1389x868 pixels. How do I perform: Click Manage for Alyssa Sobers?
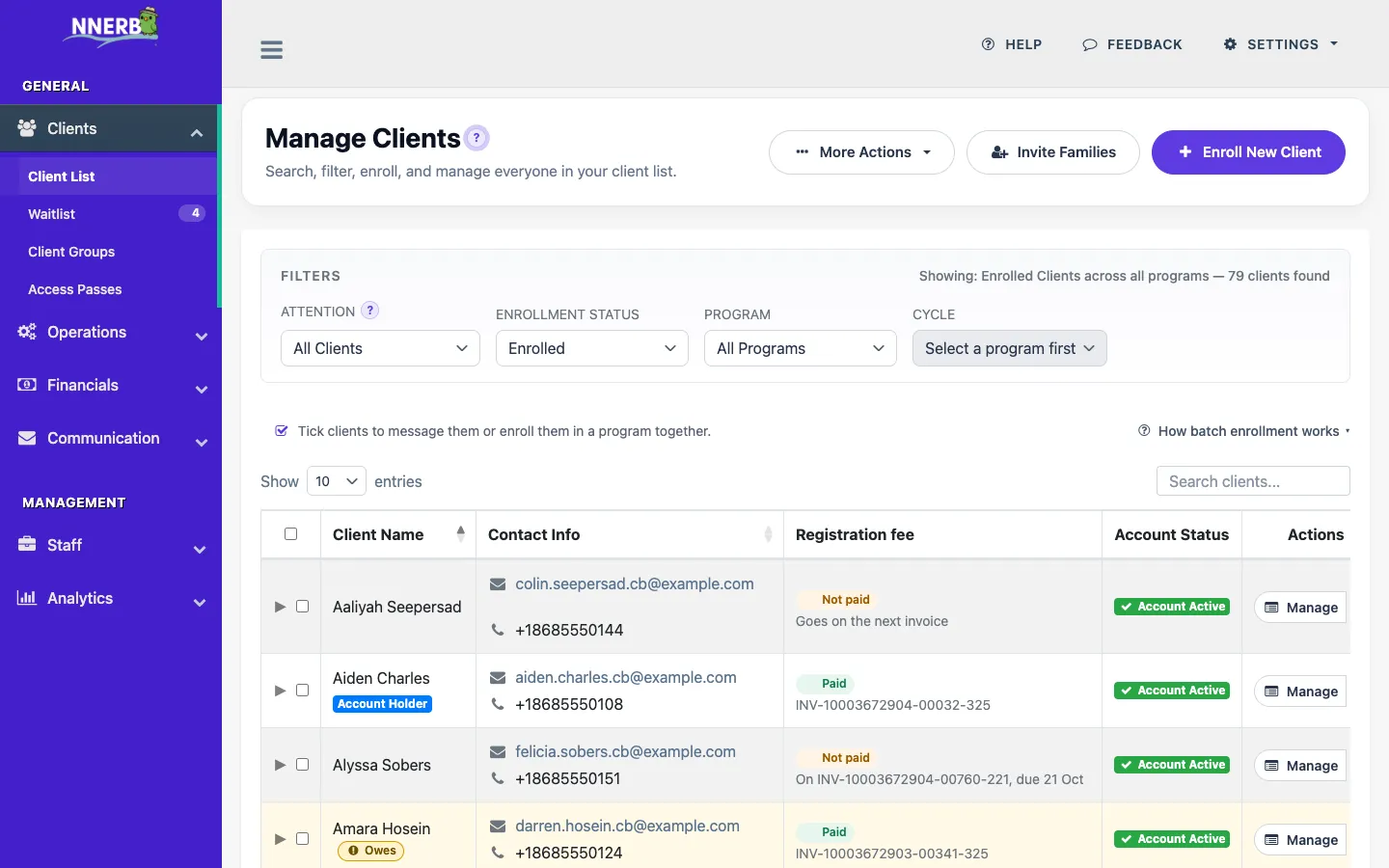coord(1300,766)
